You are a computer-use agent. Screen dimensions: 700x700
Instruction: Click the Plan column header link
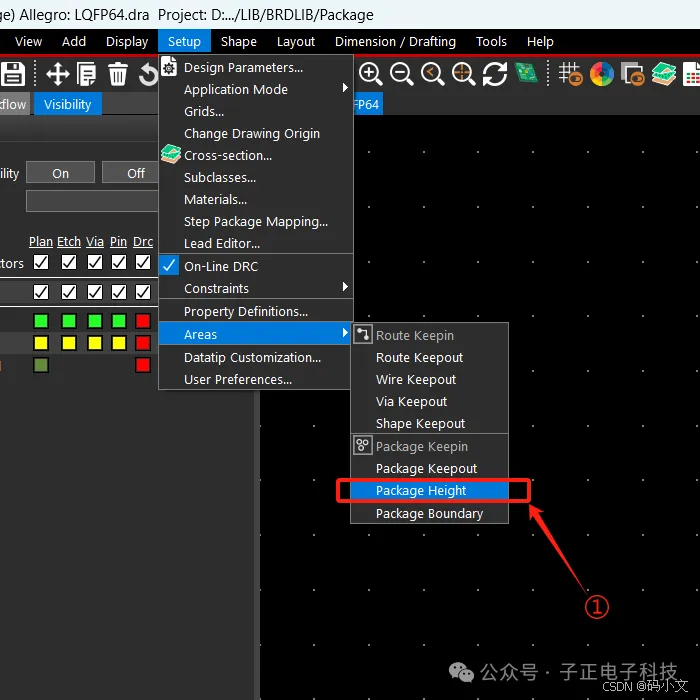click(41, 242)
